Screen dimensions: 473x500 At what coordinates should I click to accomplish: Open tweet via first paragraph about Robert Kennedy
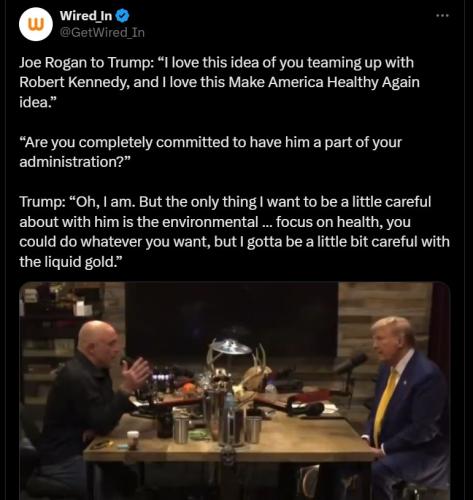(x=219, y=82)
